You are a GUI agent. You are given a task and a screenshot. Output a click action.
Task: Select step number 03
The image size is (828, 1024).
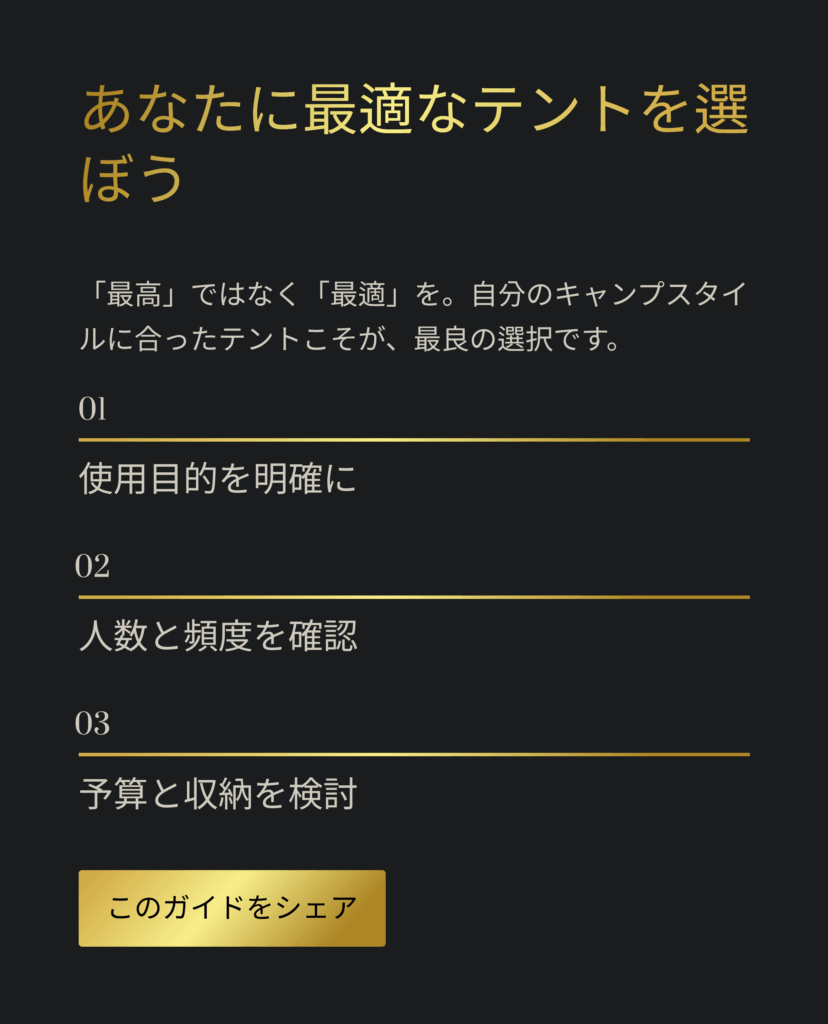93,723
